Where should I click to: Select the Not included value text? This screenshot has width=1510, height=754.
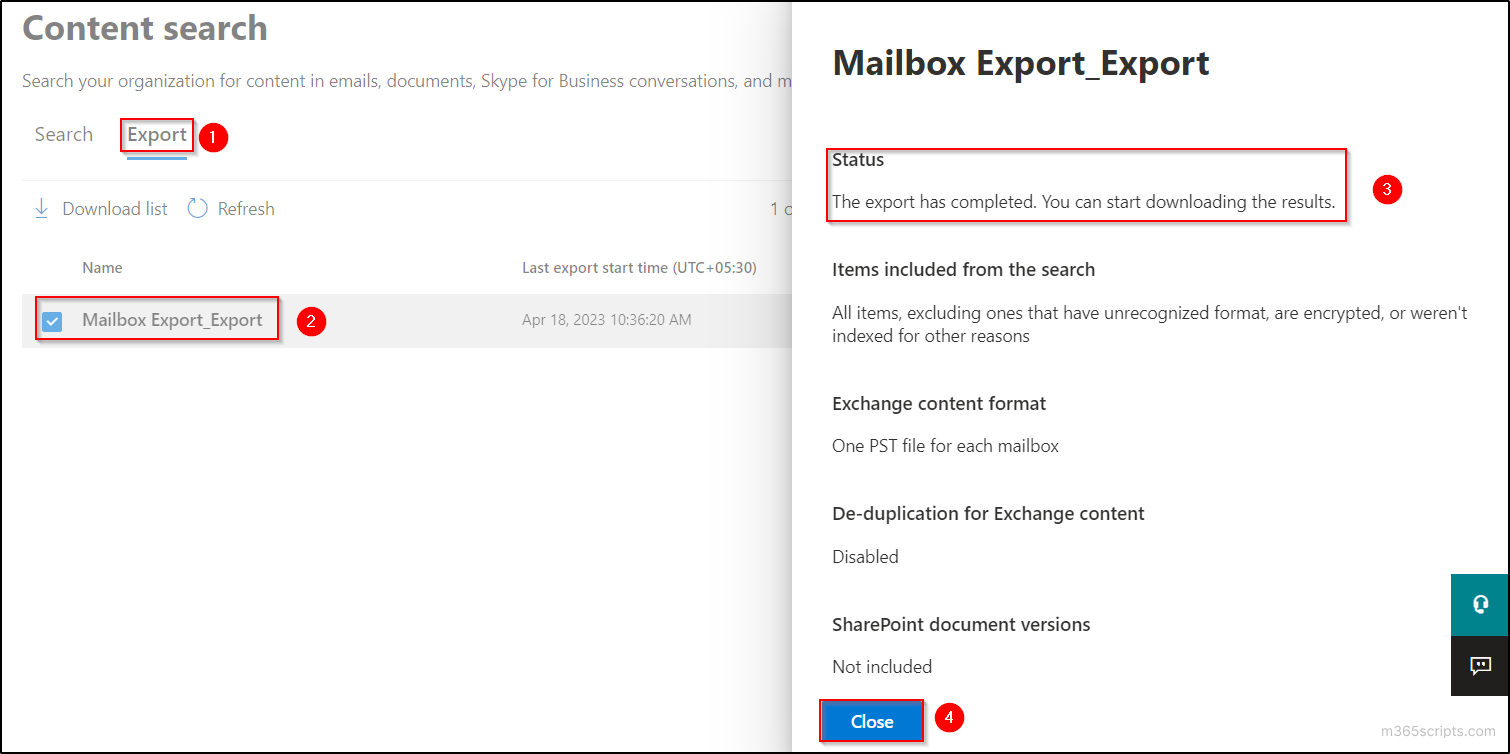click(882, 666)
